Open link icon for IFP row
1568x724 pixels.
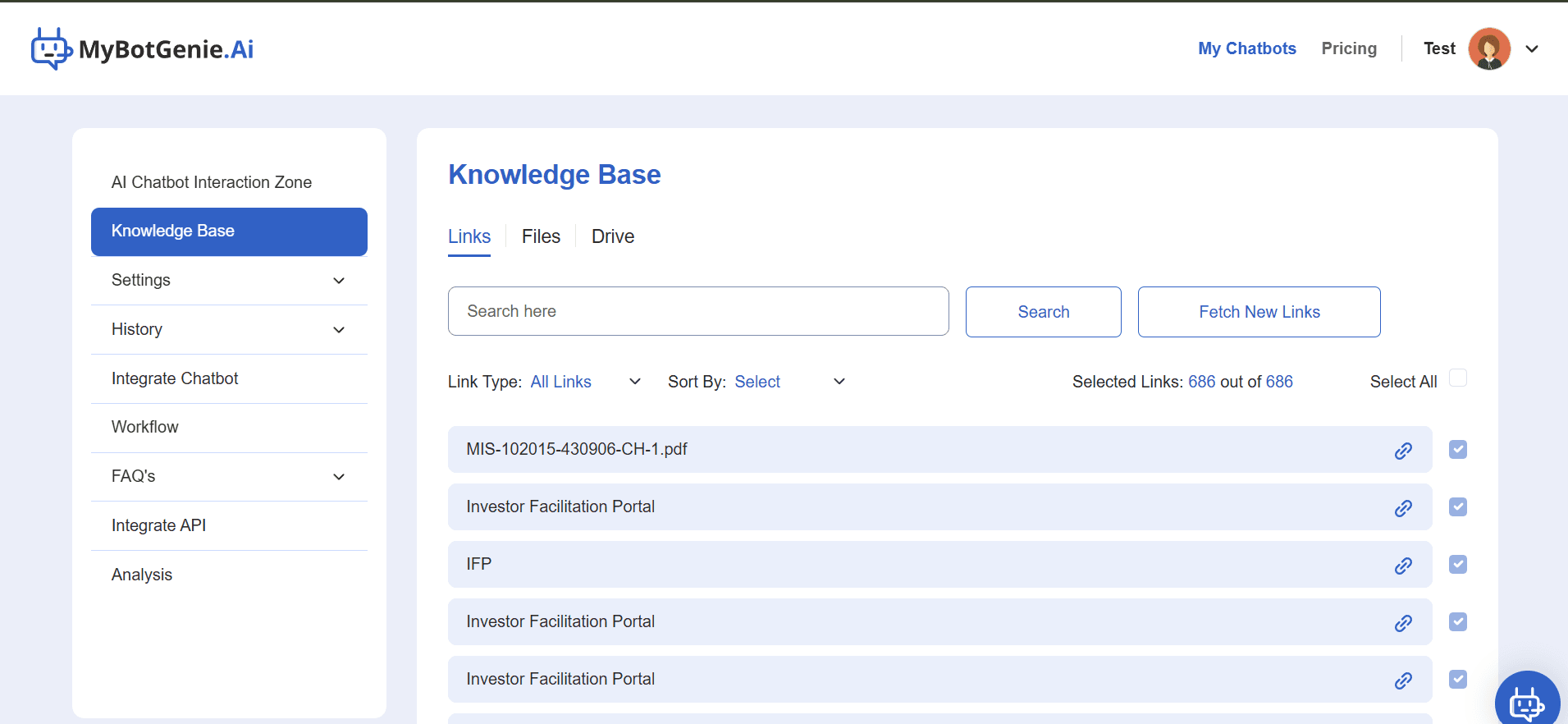[1403, 566]
